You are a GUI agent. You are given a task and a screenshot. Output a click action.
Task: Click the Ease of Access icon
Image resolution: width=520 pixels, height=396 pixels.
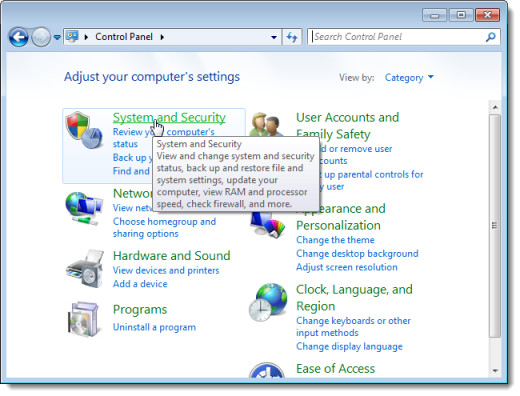(267, 370)
